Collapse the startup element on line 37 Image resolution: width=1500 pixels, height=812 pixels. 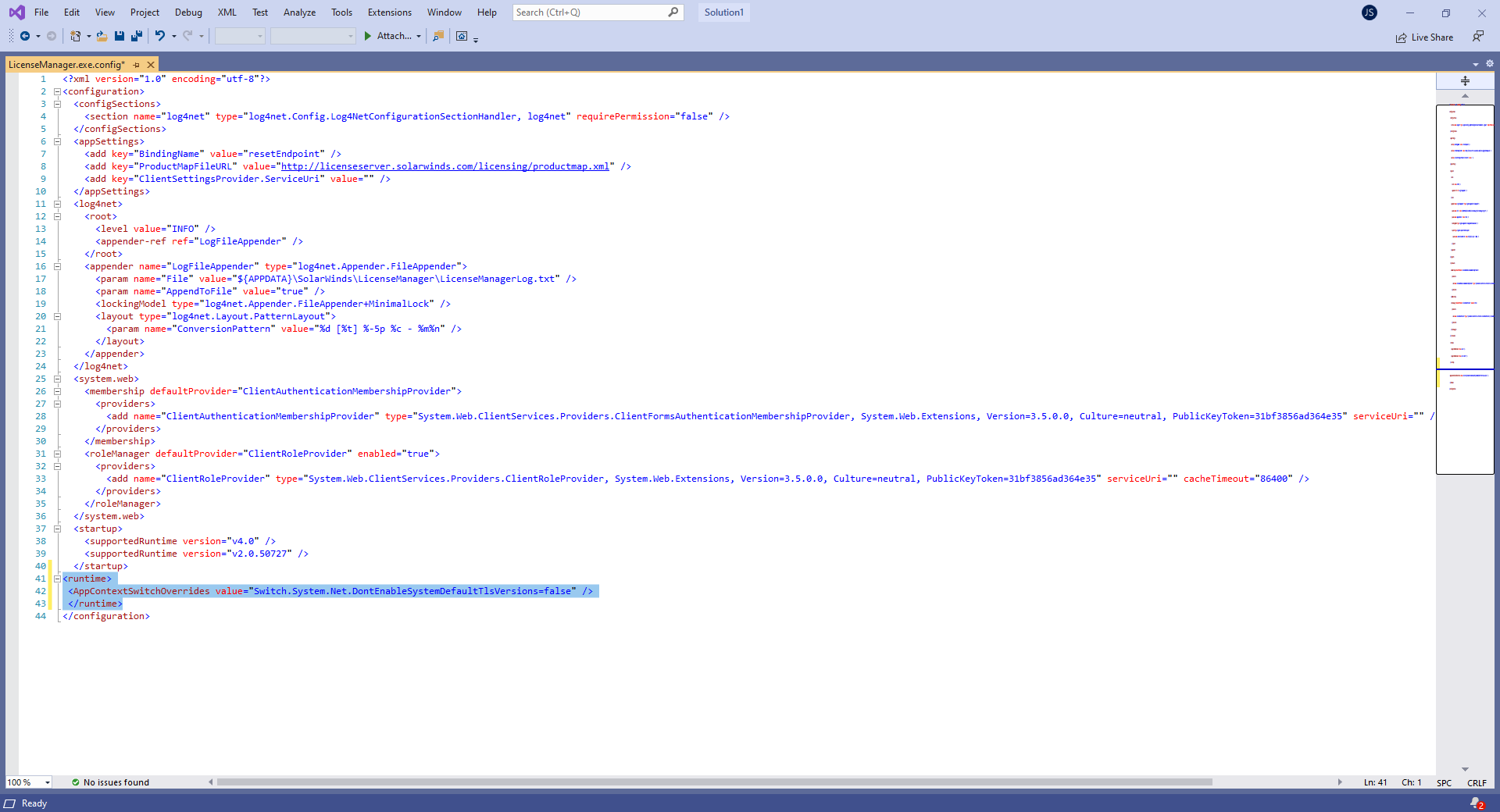coord(58,529)
